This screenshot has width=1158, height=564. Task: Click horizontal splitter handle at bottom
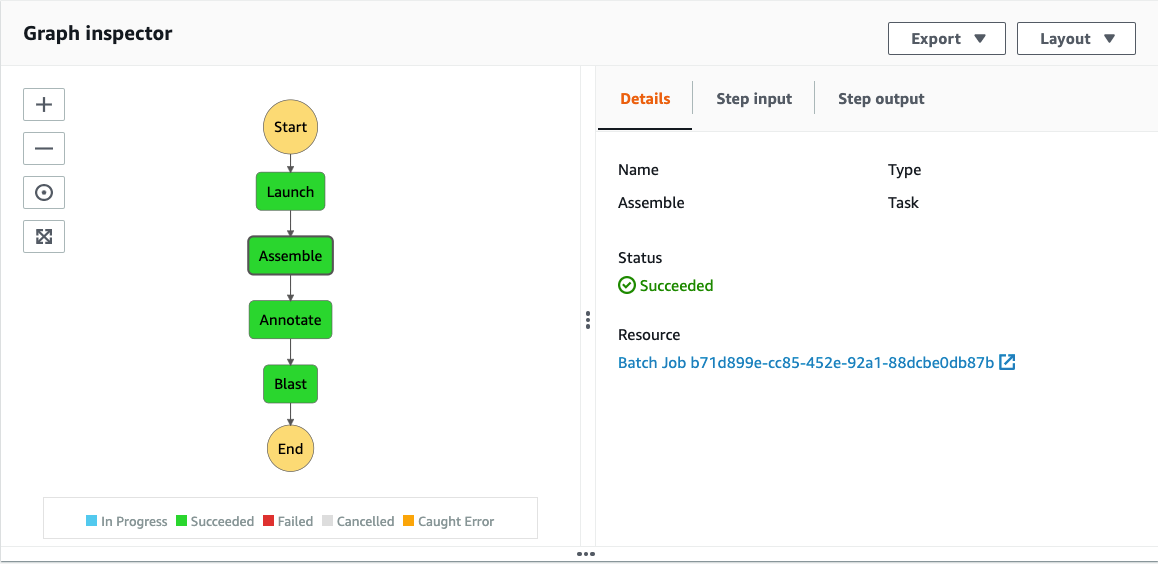click(x=586, y=554)
